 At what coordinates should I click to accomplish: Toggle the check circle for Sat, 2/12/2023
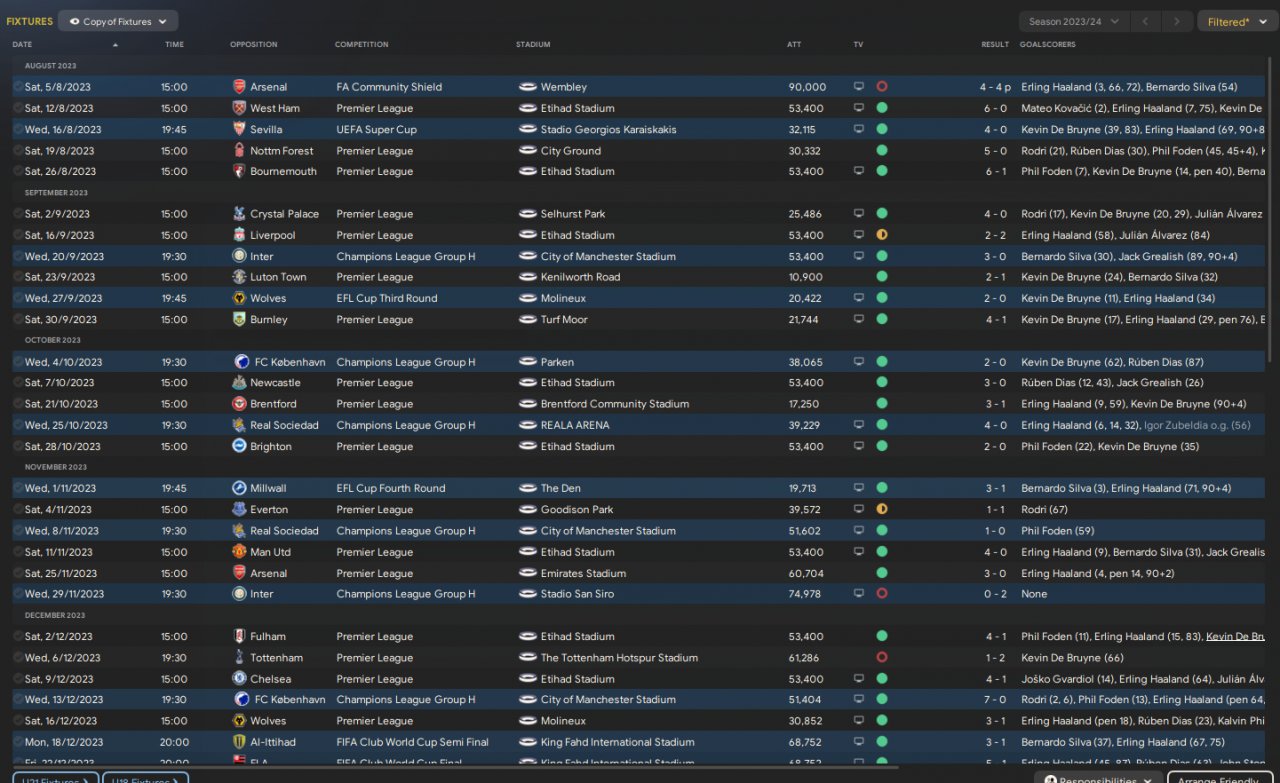pyautogui.click(x=18, y=636)
